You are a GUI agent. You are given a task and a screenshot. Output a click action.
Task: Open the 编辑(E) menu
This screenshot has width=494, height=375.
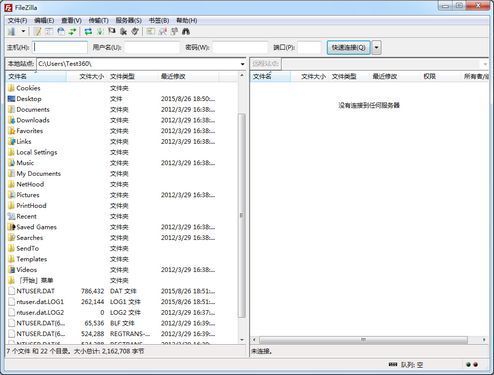[x=44, y=20]
